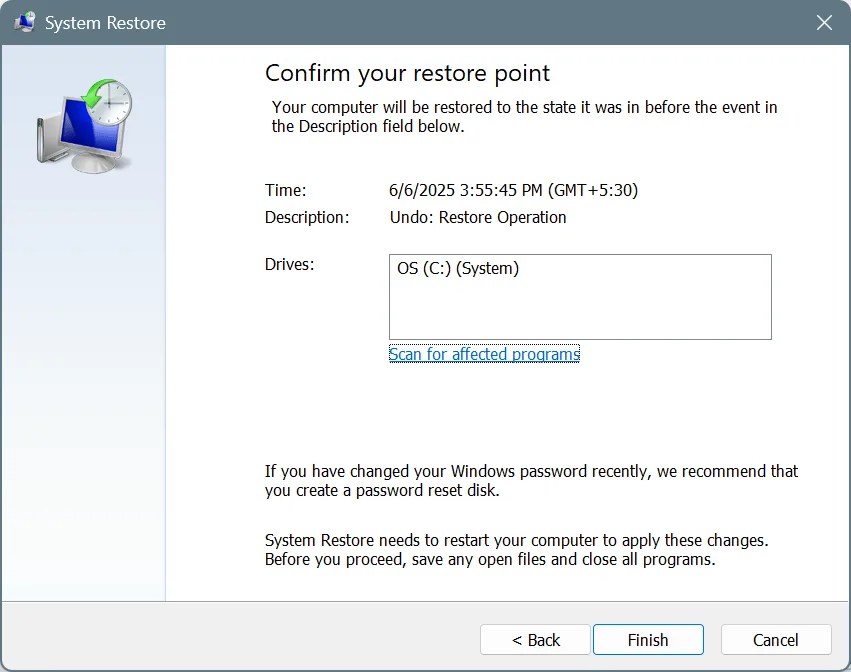Select OS (C:) (System) drive entry
The height and width of the screenshot is (672, 851).
458,268
